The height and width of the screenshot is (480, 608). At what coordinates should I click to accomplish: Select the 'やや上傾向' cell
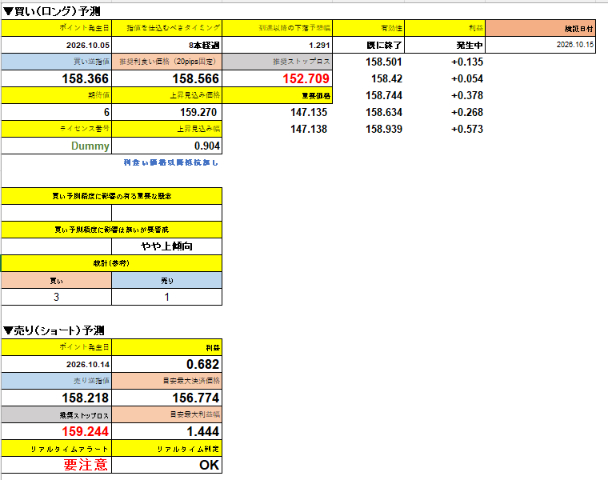167,246
